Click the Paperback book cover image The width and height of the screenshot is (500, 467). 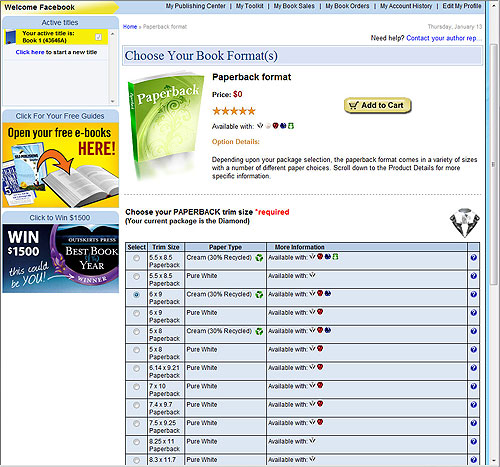165,125
